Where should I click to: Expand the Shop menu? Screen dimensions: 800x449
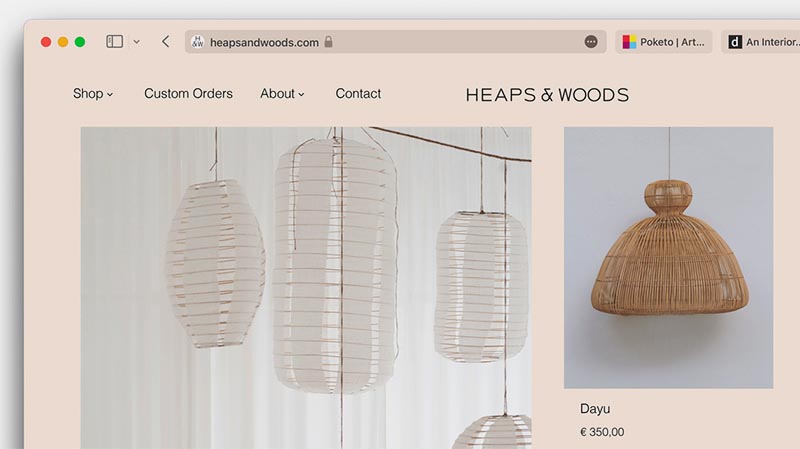(93, 93)
